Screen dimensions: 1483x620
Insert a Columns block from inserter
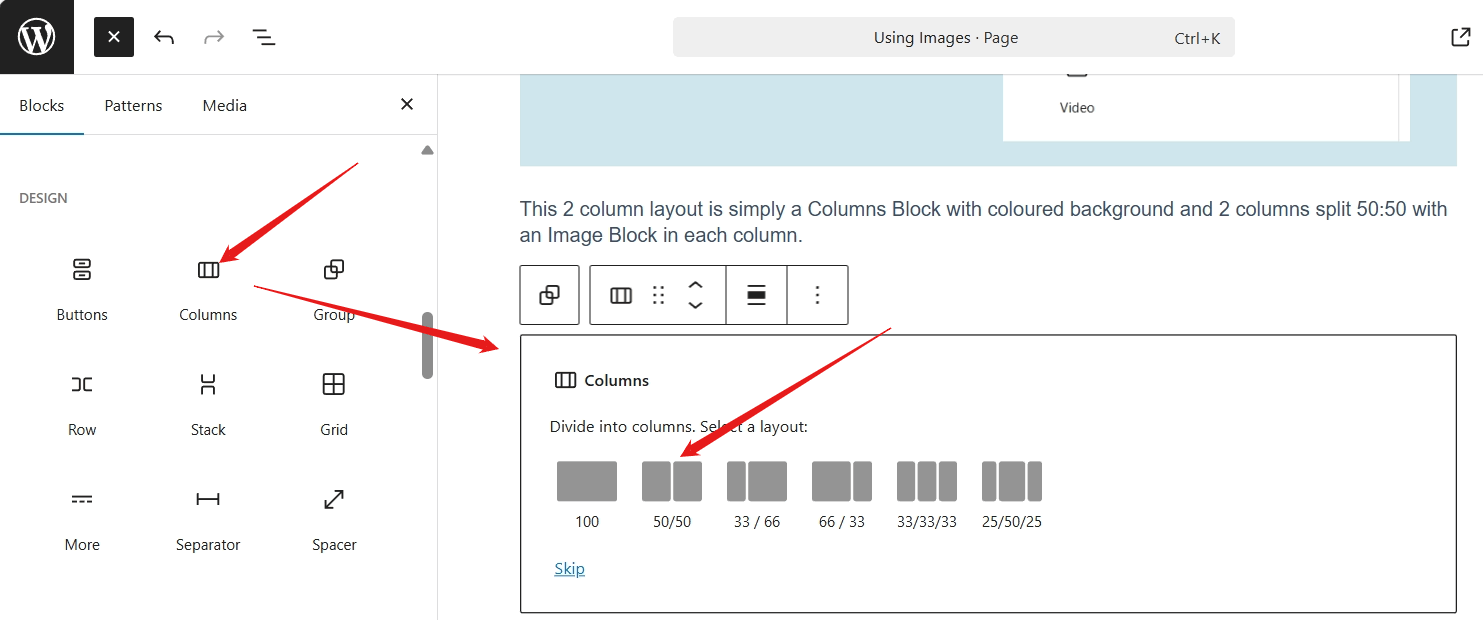(208, 290)
